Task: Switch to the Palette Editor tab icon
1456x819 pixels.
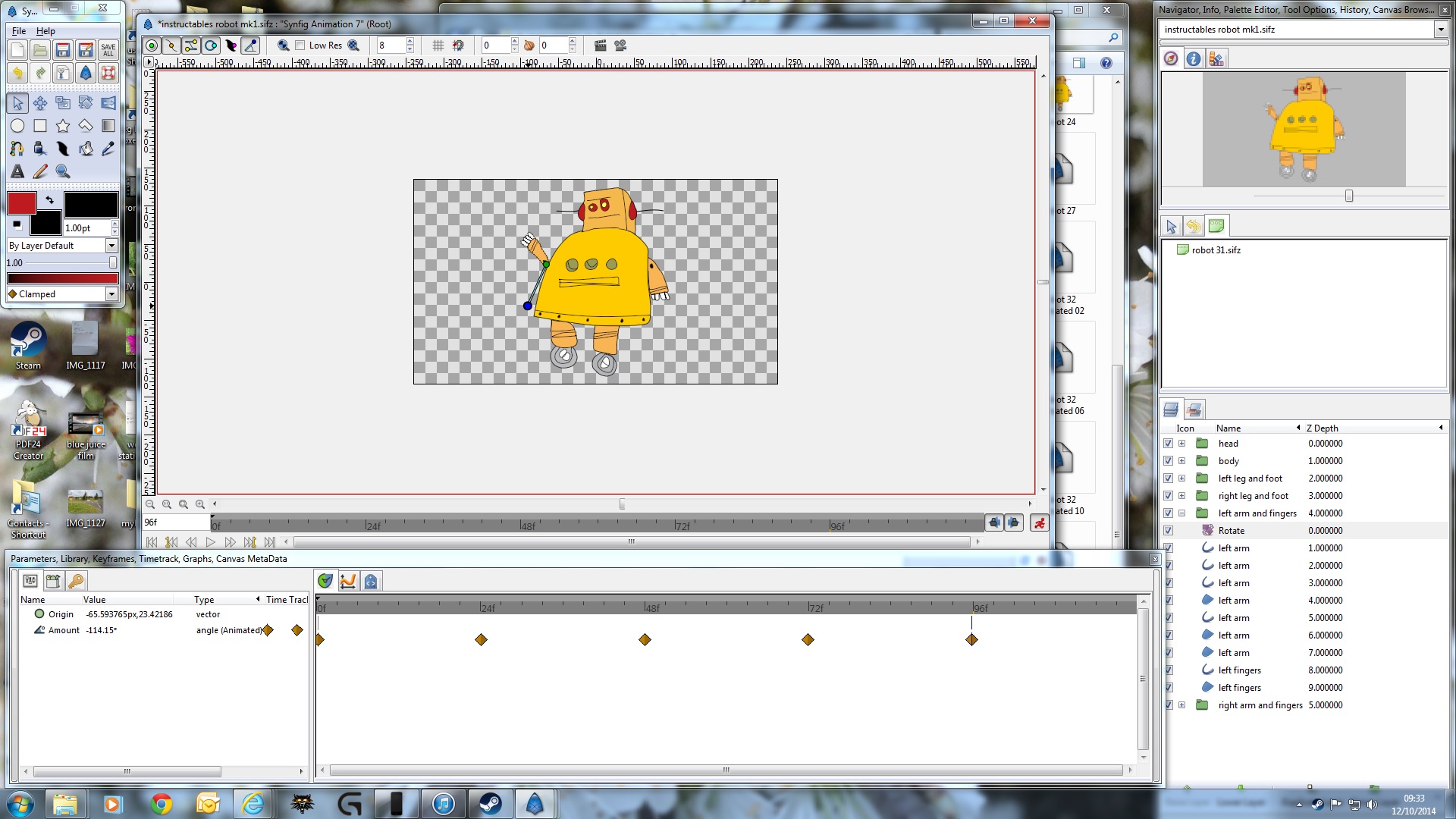Action: click(1216, 59)
